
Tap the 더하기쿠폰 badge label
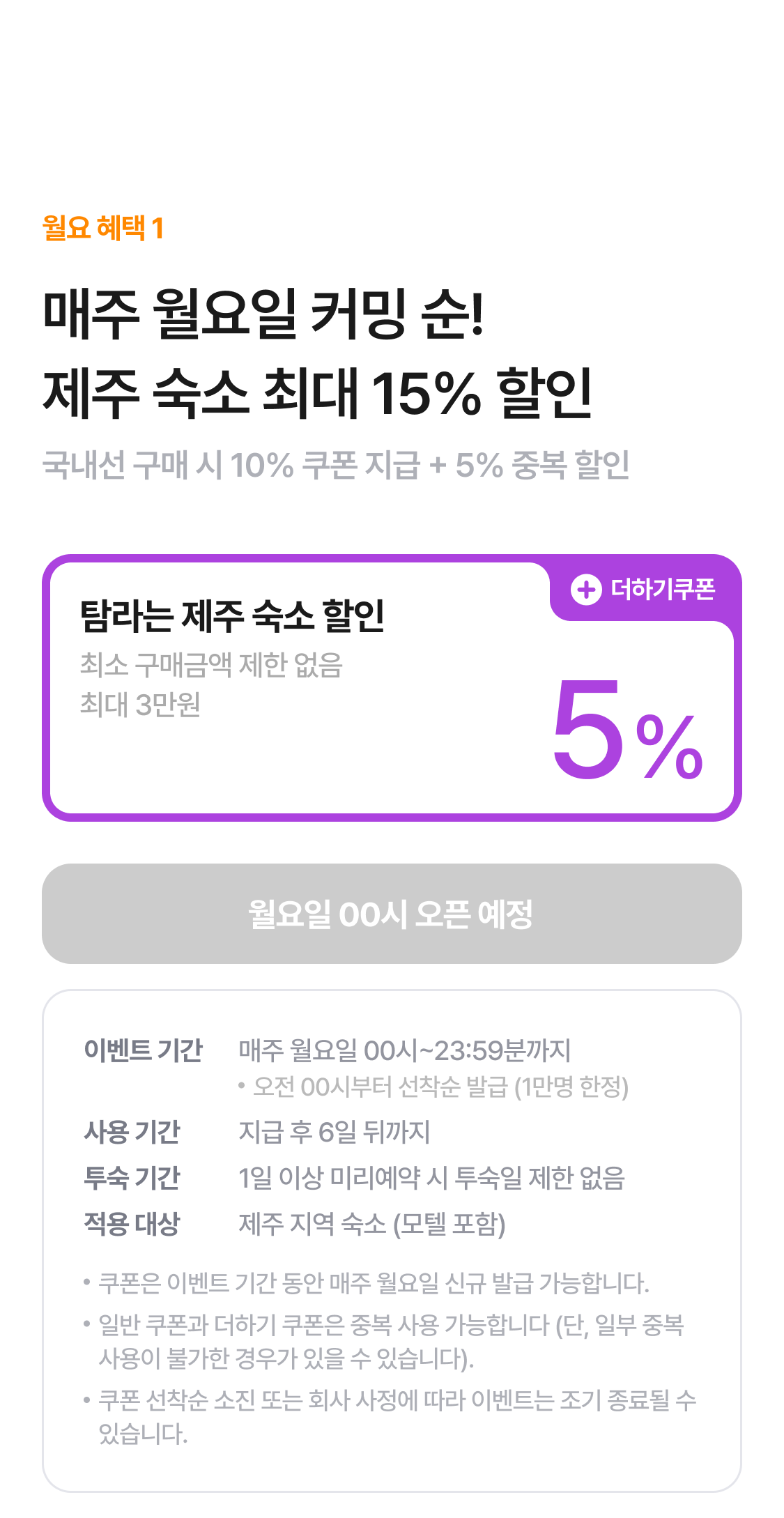pos(663,590)
